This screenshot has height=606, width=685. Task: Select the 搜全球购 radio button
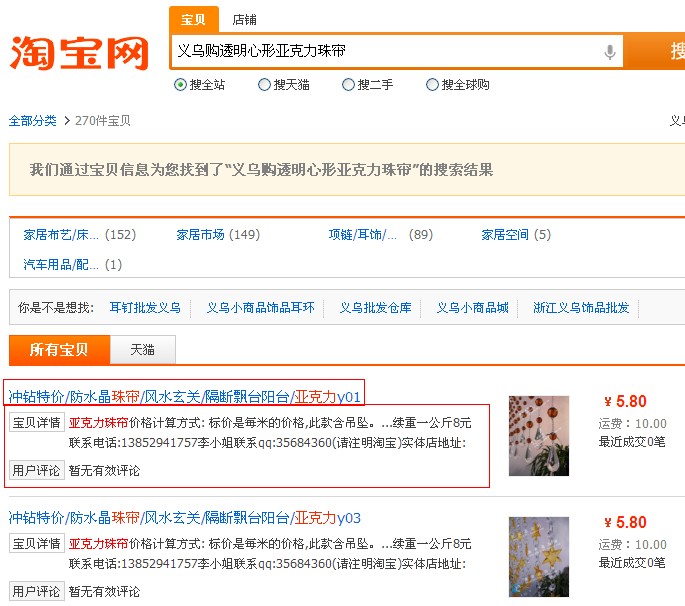[x=432, y=84]
